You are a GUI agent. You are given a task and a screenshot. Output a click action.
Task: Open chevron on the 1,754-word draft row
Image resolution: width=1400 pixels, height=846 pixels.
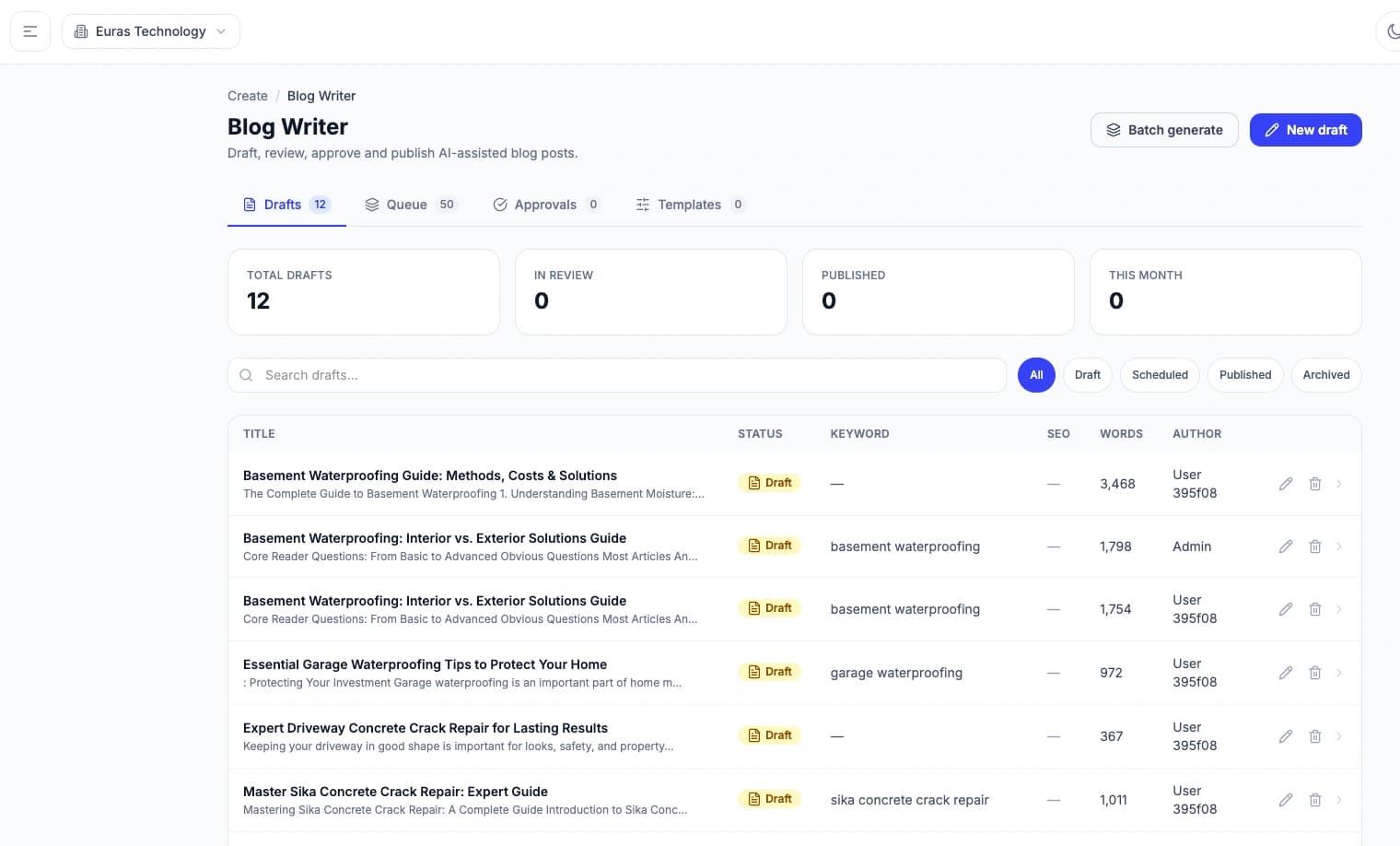(x=1339, y=609)
